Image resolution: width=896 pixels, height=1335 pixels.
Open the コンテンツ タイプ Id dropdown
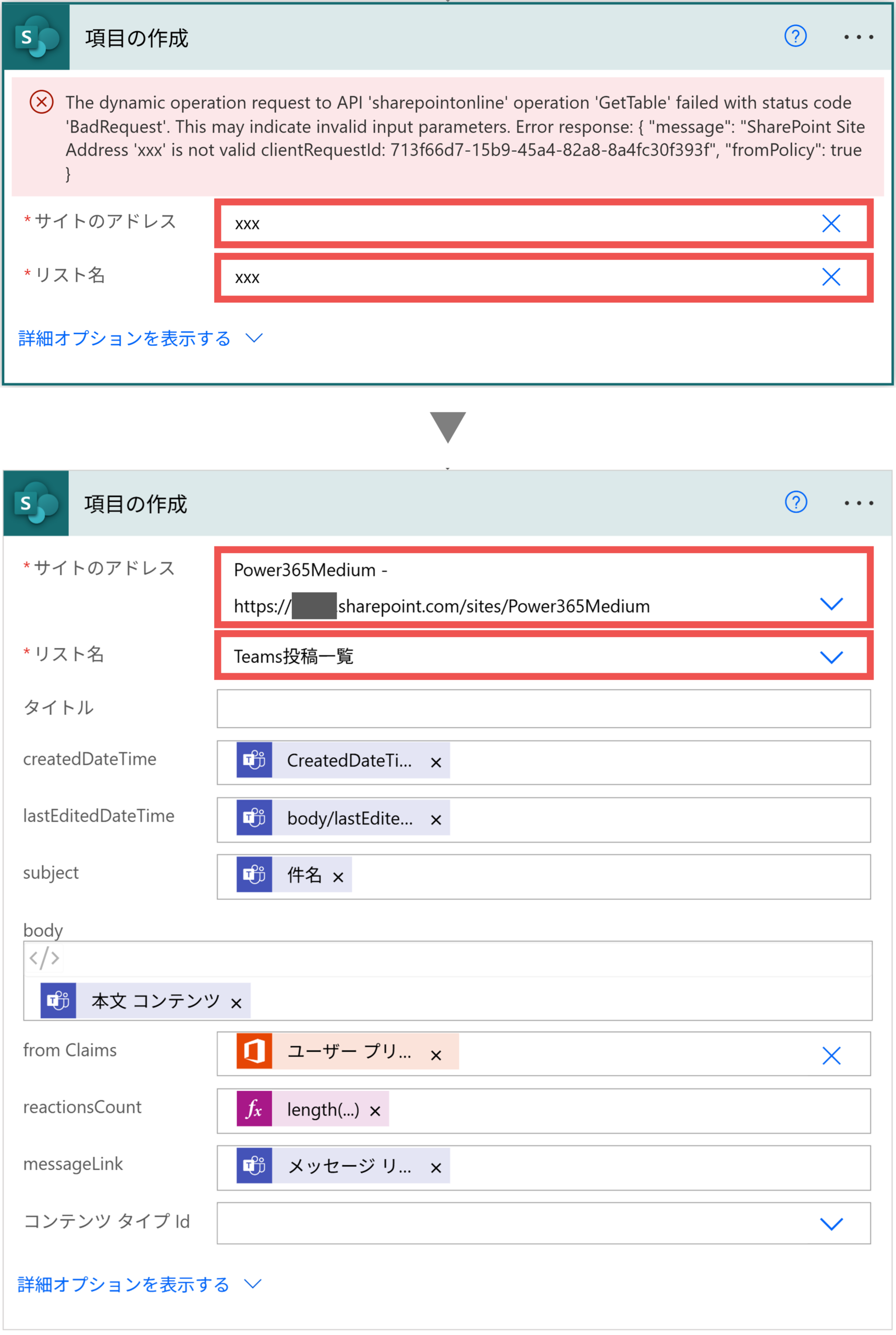(831, 1223)
